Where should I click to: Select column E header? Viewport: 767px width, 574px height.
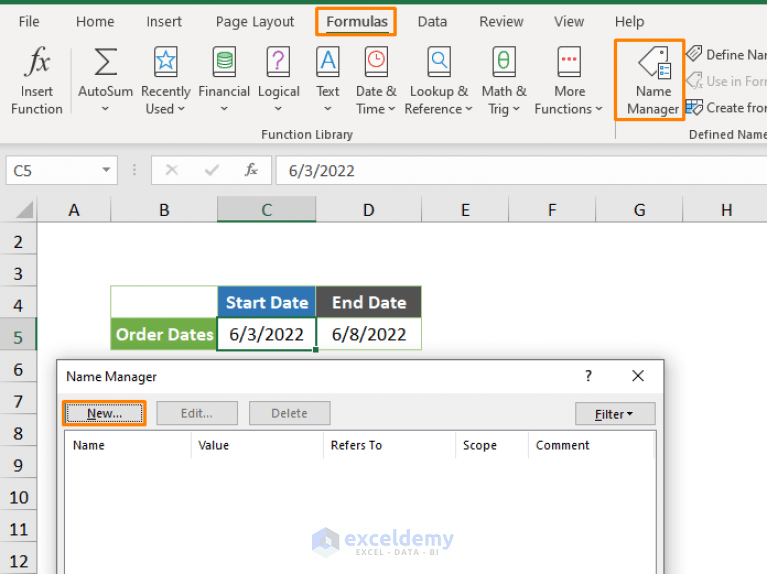[465, 210]
